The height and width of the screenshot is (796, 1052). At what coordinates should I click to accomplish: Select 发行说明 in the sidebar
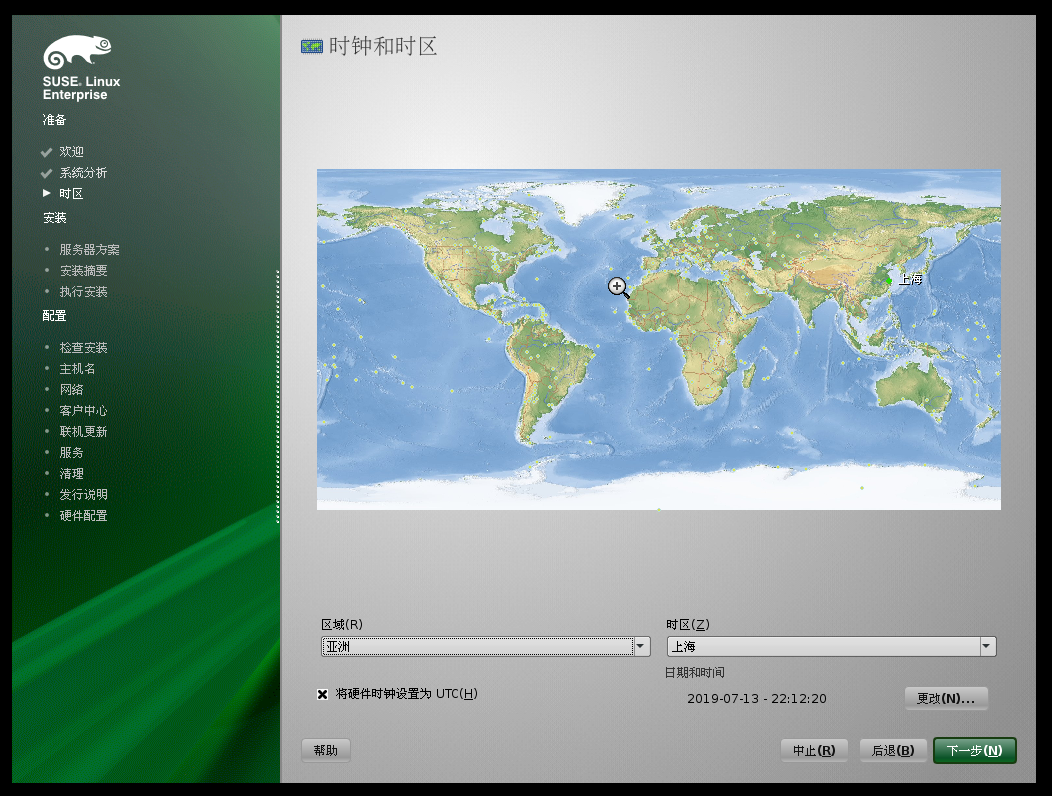click(83, 494)
